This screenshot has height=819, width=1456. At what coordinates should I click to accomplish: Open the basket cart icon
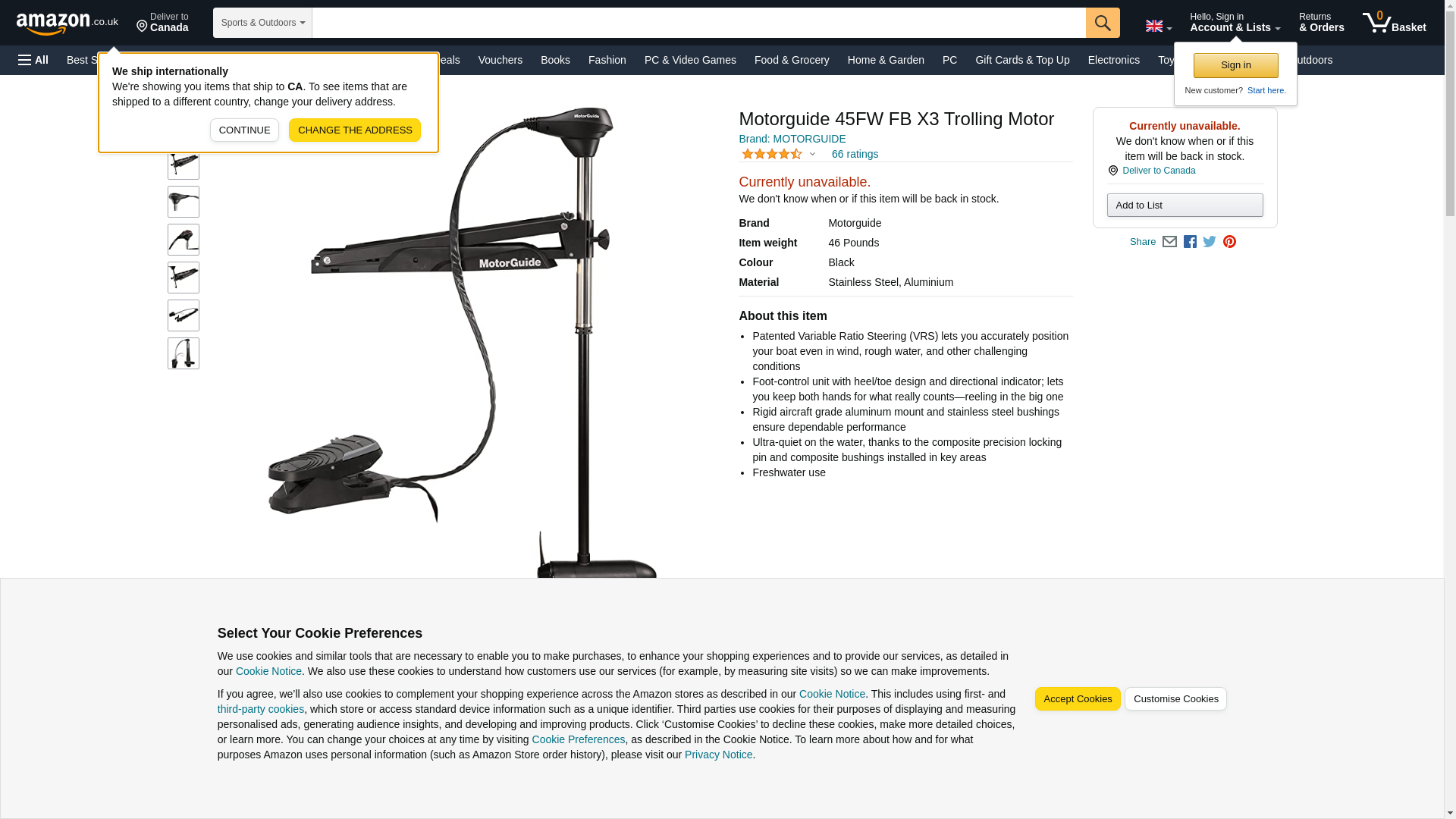click(x=1394, y=23)
